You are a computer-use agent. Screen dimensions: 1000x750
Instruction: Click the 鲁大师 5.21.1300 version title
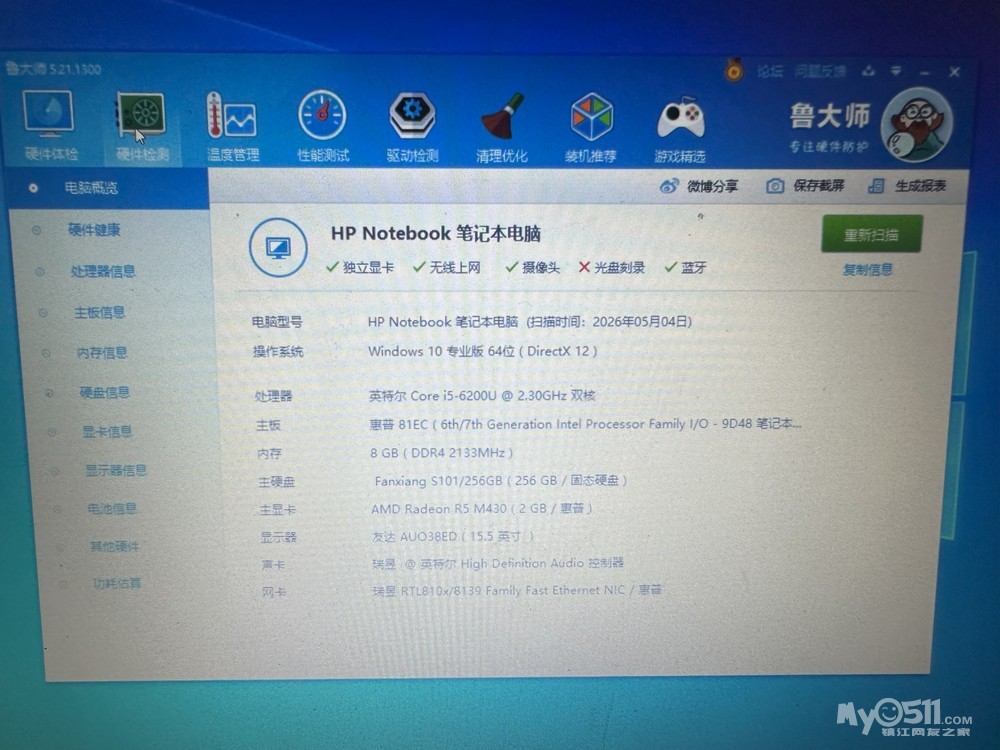(x=54, y=69)
